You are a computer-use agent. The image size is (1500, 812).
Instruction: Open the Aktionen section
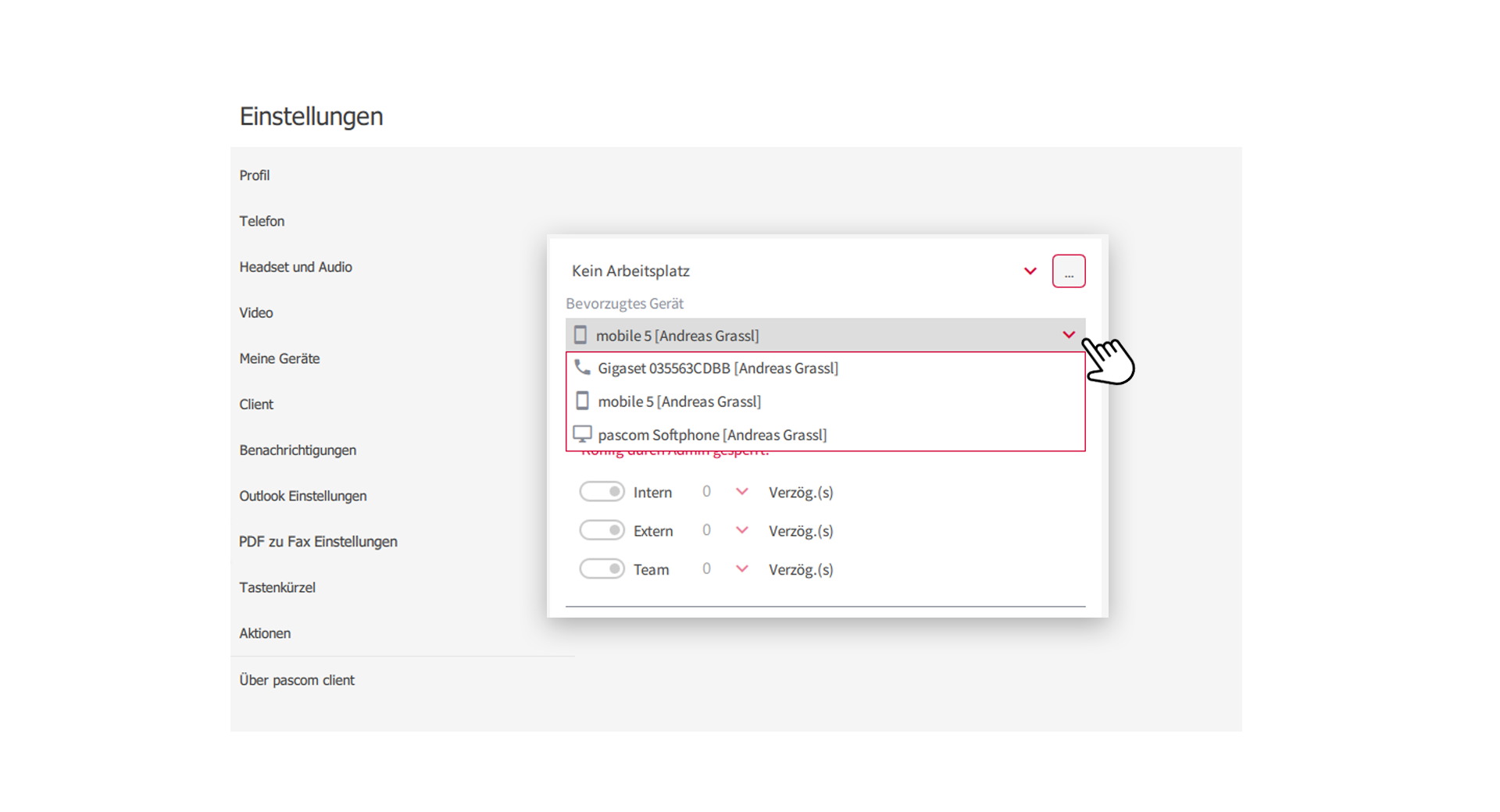[265, 633]
